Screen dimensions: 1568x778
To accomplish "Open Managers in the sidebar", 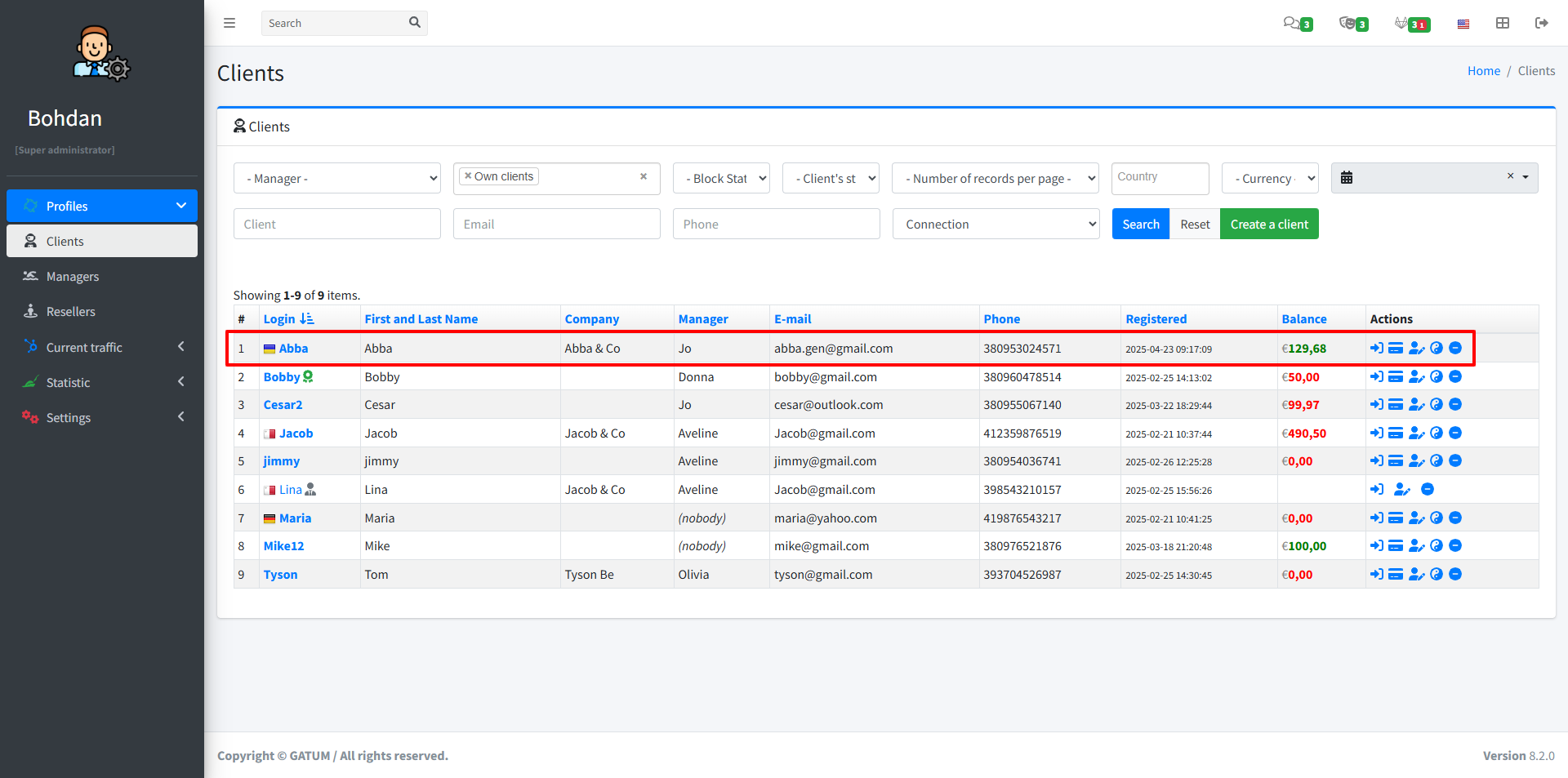I will (73, 277).
